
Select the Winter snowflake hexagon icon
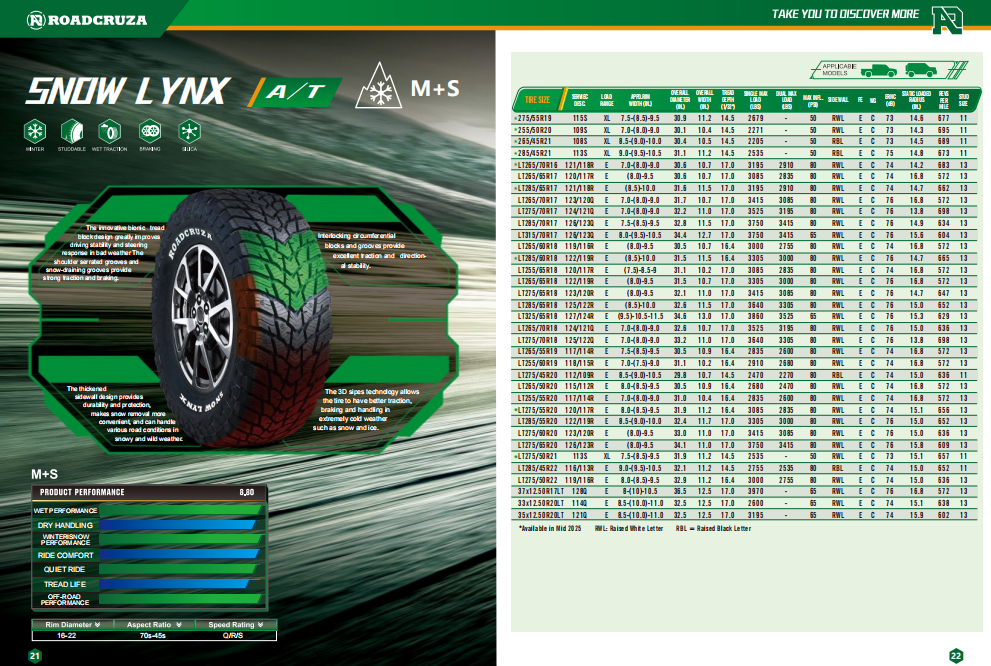(35, 131)
